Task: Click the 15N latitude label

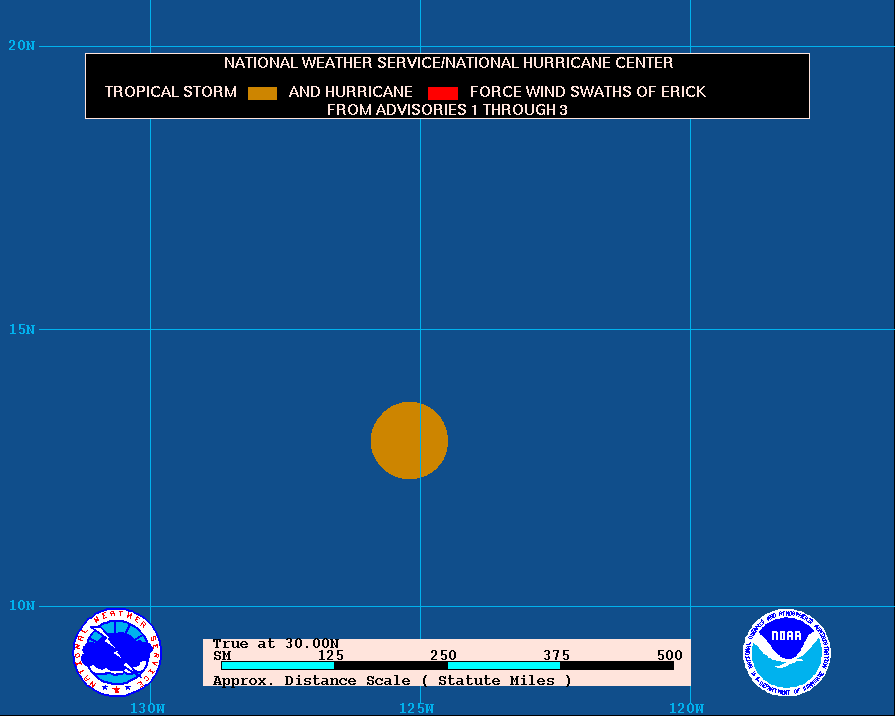Action: coord(22,329)
